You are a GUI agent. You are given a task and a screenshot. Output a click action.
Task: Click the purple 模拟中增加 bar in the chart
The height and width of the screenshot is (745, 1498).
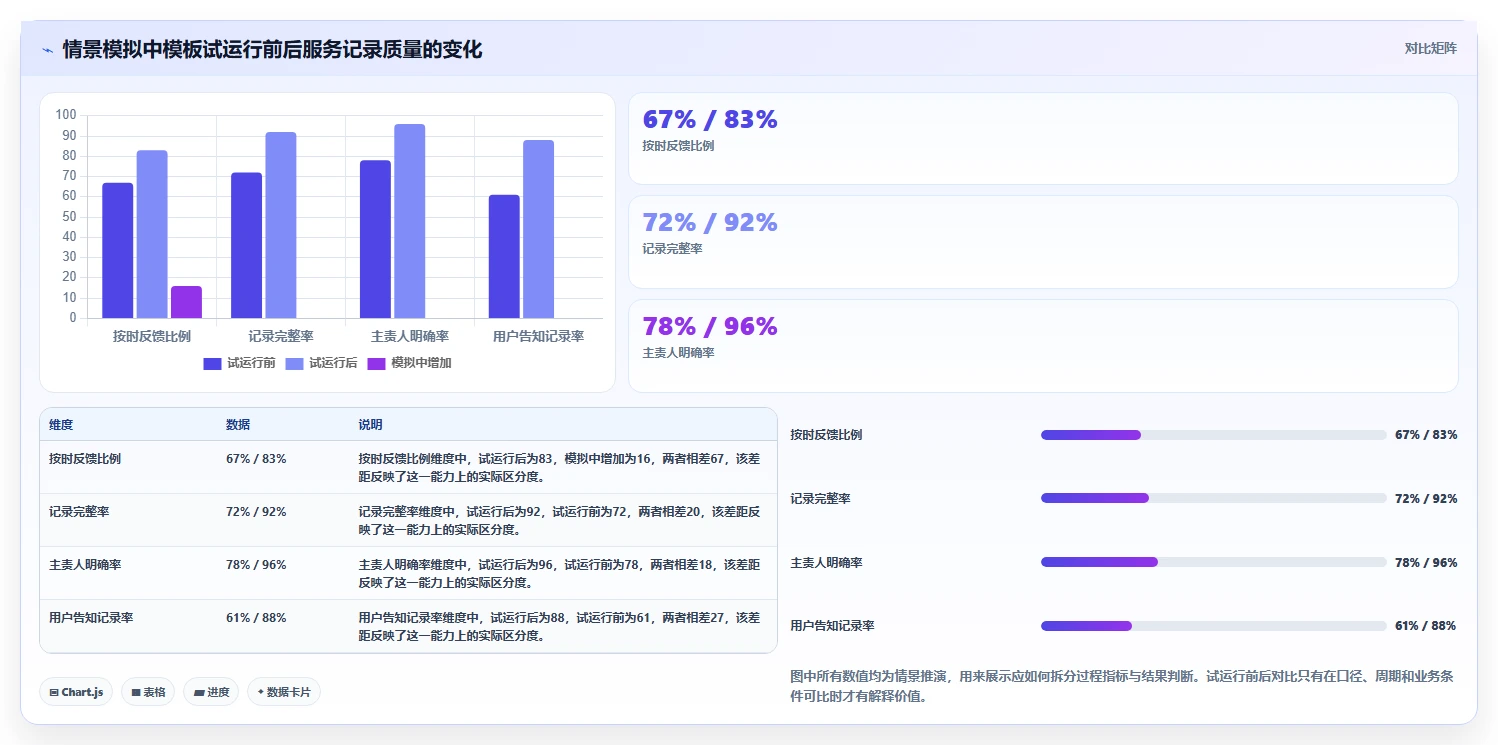coord(186,303)
